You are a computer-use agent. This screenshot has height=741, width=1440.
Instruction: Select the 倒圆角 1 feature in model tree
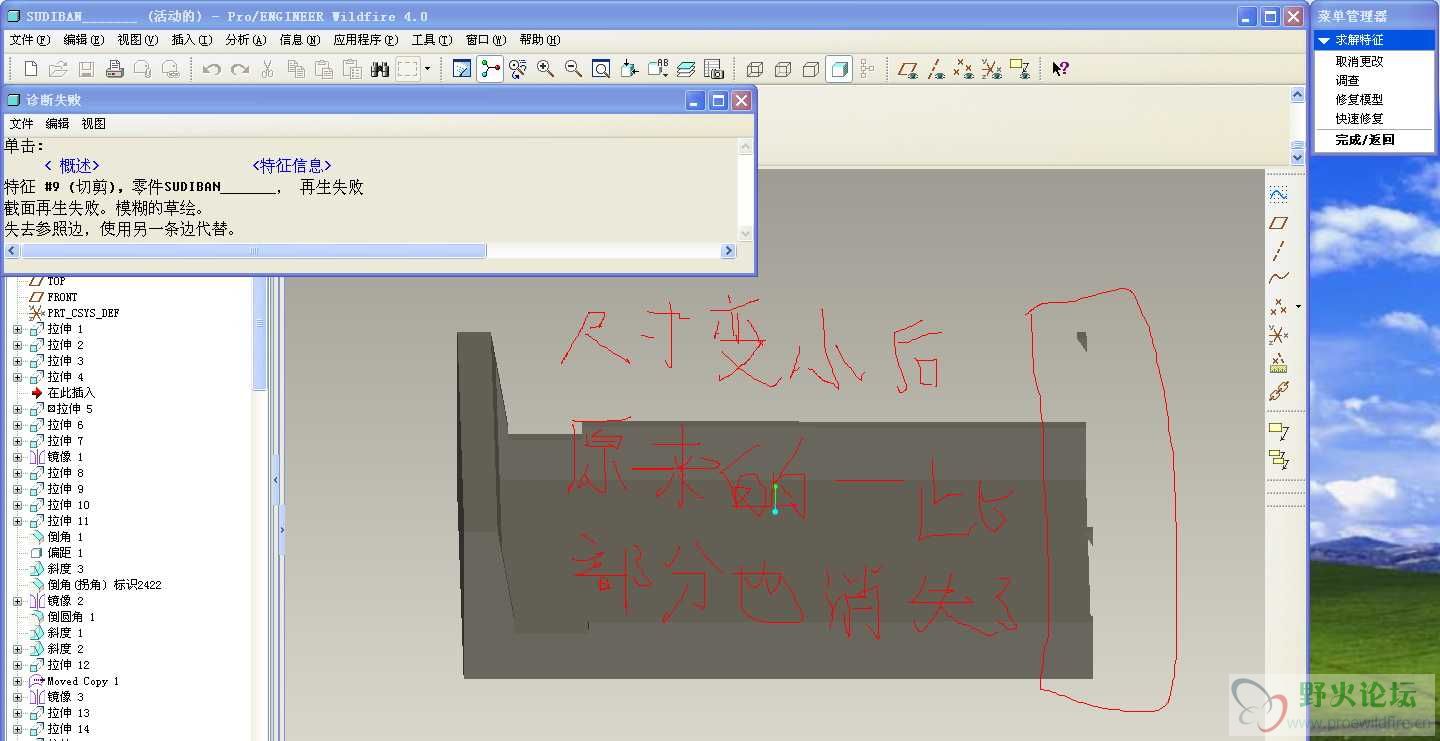click(x=71, y=617)
